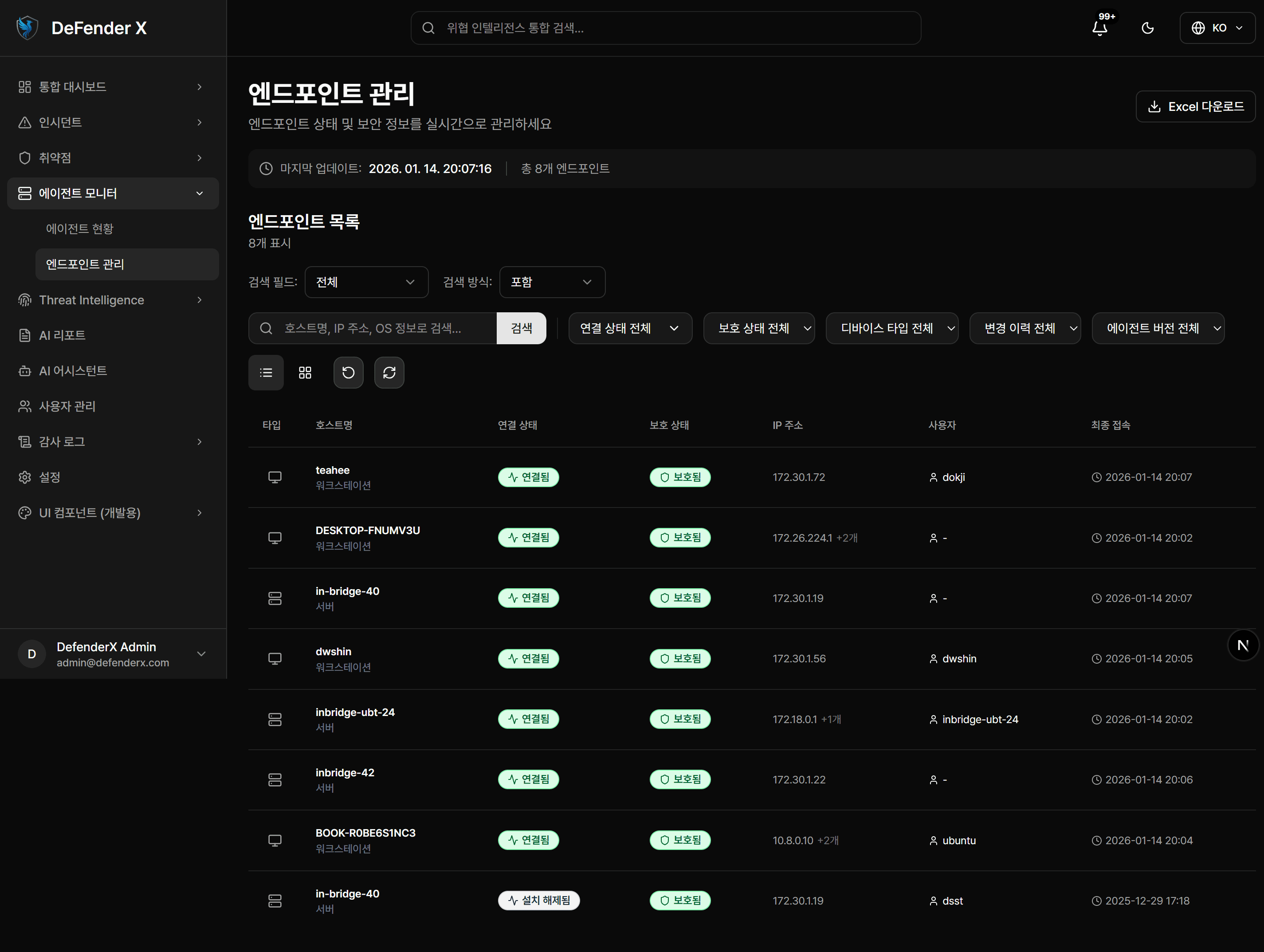Viewport: 1264px width, 952px height.
Task: Toggle dark mode moon icon
Action: pyautogui.click(x=1147, y=28)
